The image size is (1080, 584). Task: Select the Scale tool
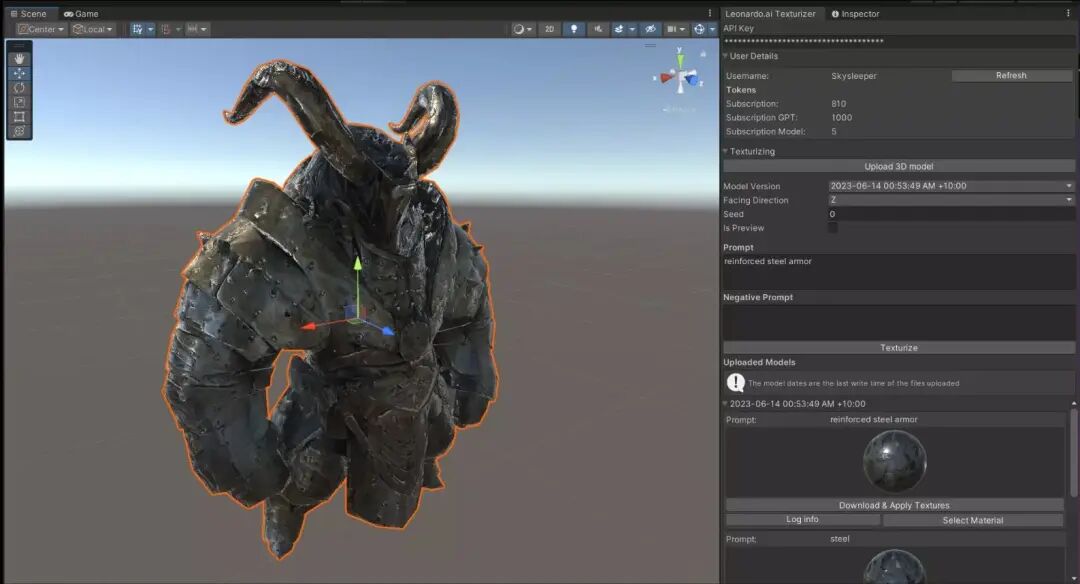19,103
